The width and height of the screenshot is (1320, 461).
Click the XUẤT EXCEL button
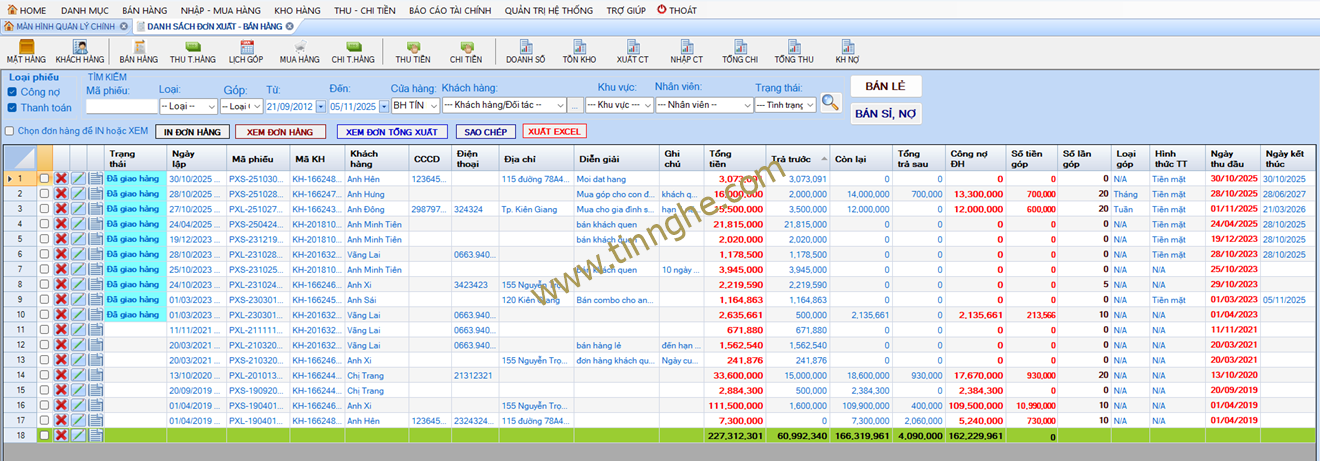tap(554, 131)
